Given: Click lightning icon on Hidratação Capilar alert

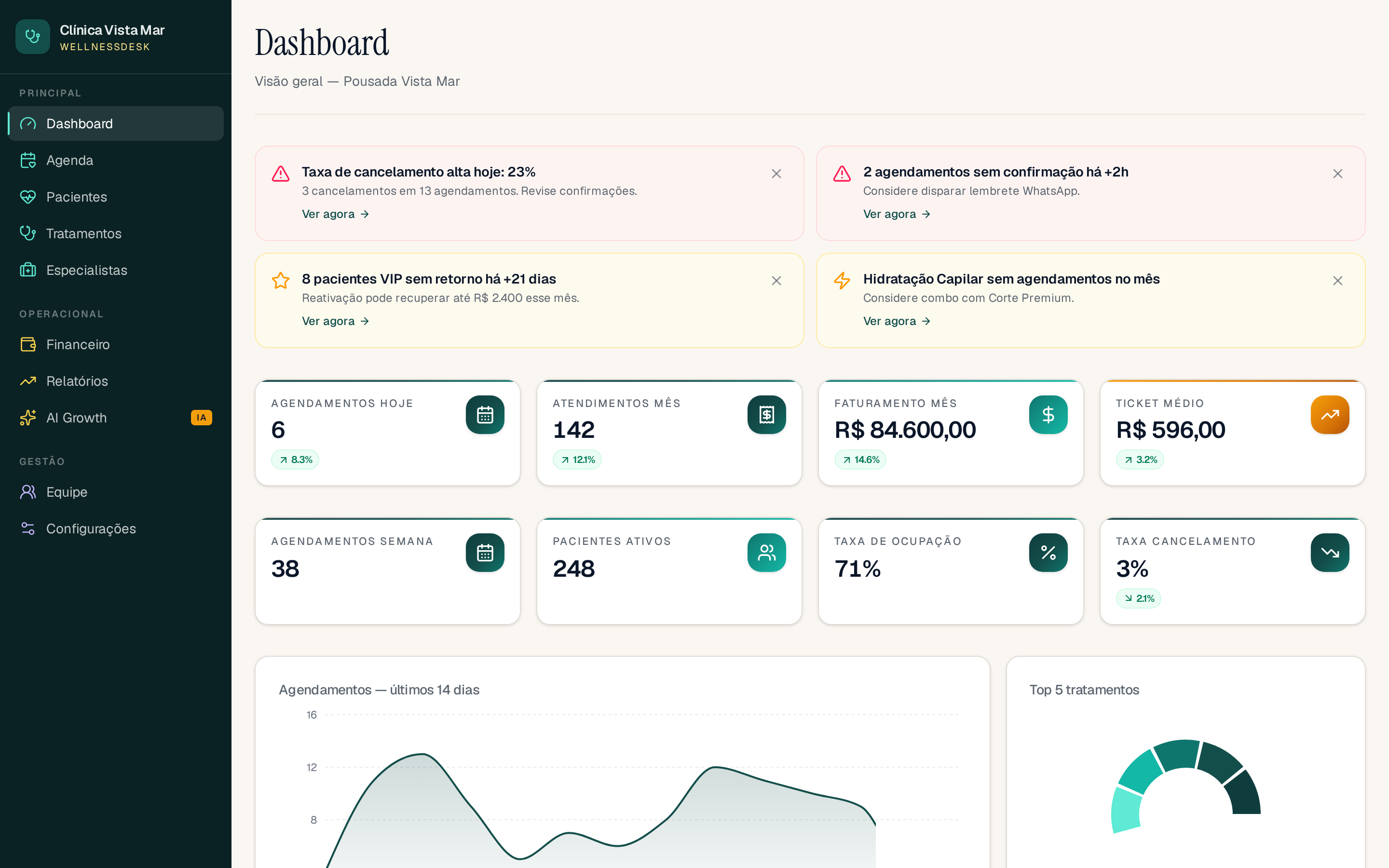Looking at the screenshot, I should click(x=842, y=281).
